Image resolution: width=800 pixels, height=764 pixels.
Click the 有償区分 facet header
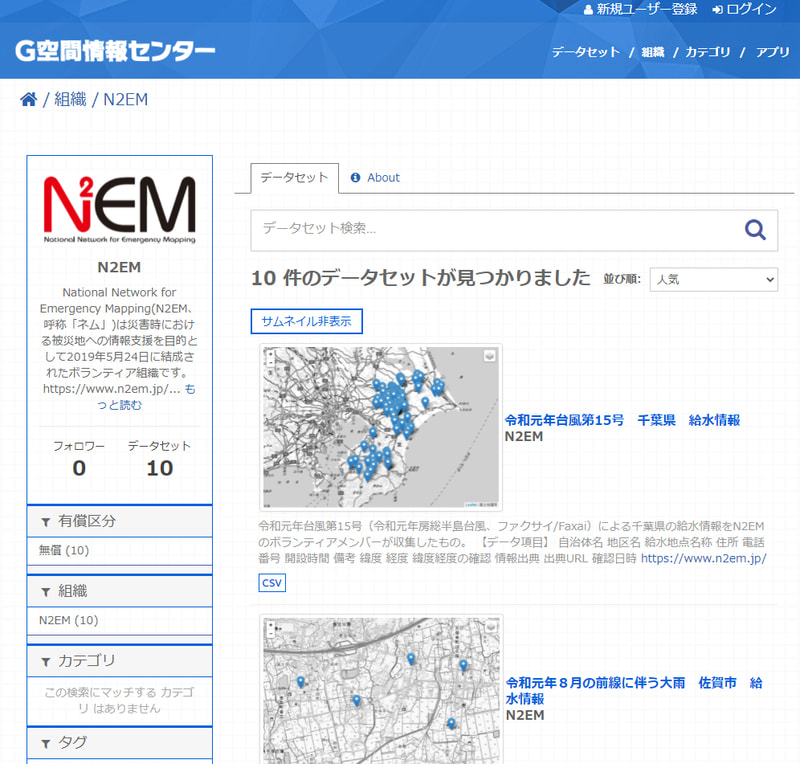[119, 521]
